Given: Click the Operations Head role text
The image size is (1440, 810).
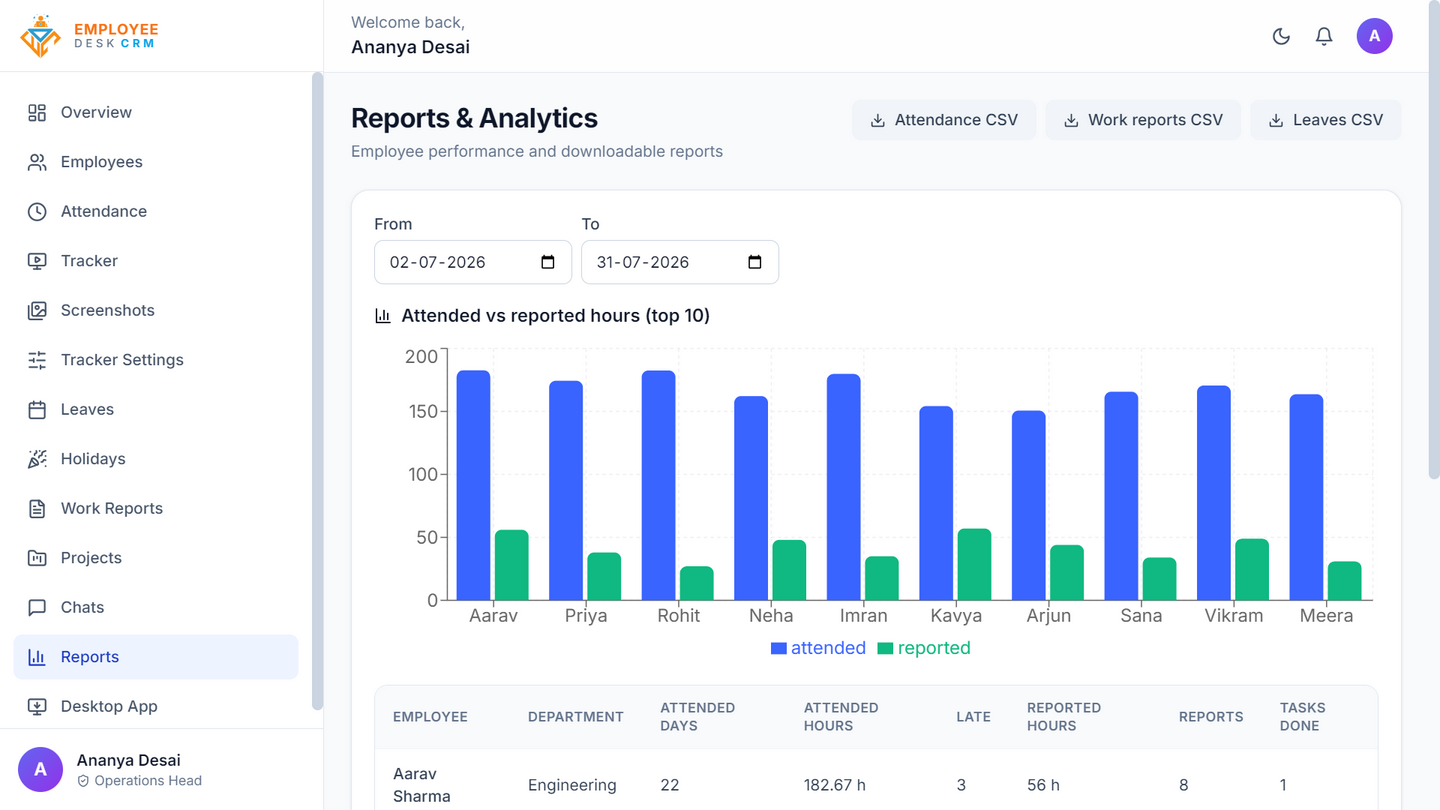Looking at the screenshot, I should click(x=148, y=781).
